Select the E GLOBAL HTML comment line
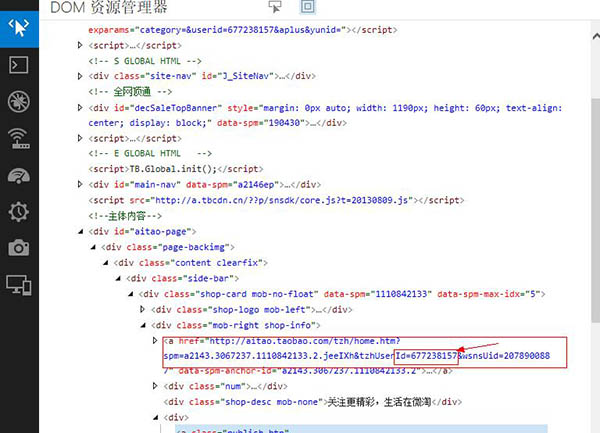600x433 pixels. tap(150, 153)
